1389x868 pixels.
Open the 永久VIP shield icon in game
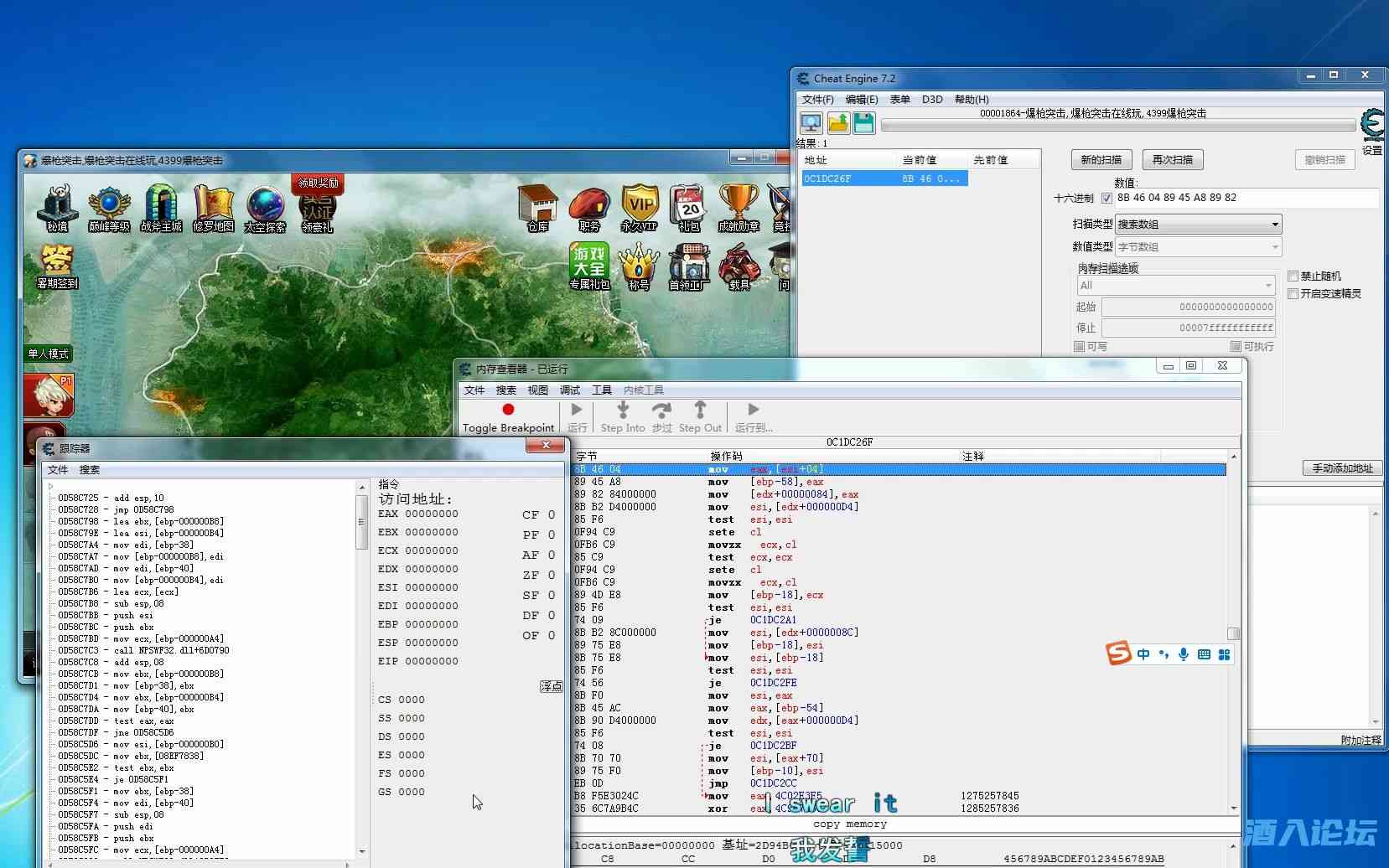640,207
